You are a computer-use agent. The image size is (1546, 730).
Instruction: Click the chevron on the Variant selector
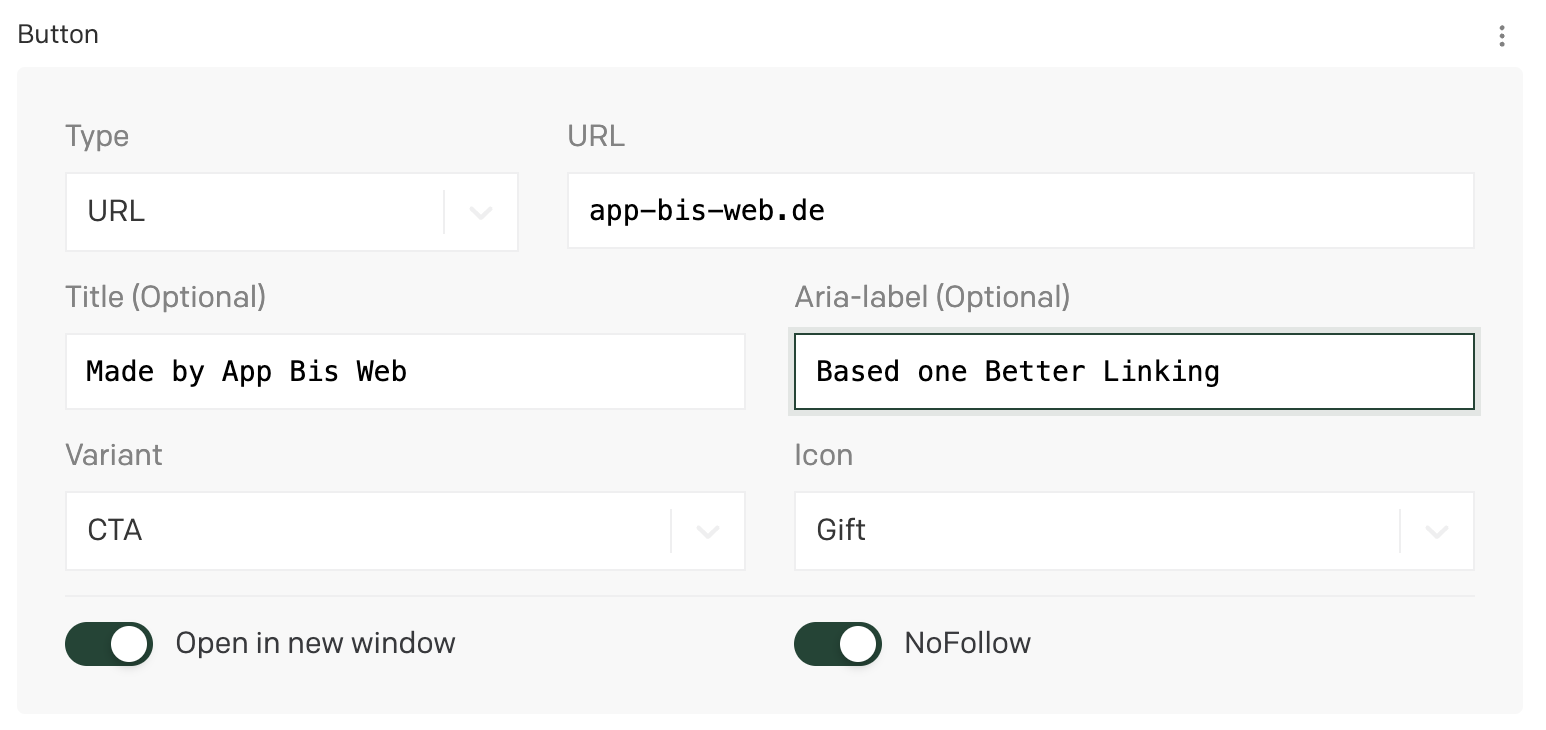pos(708,531)
